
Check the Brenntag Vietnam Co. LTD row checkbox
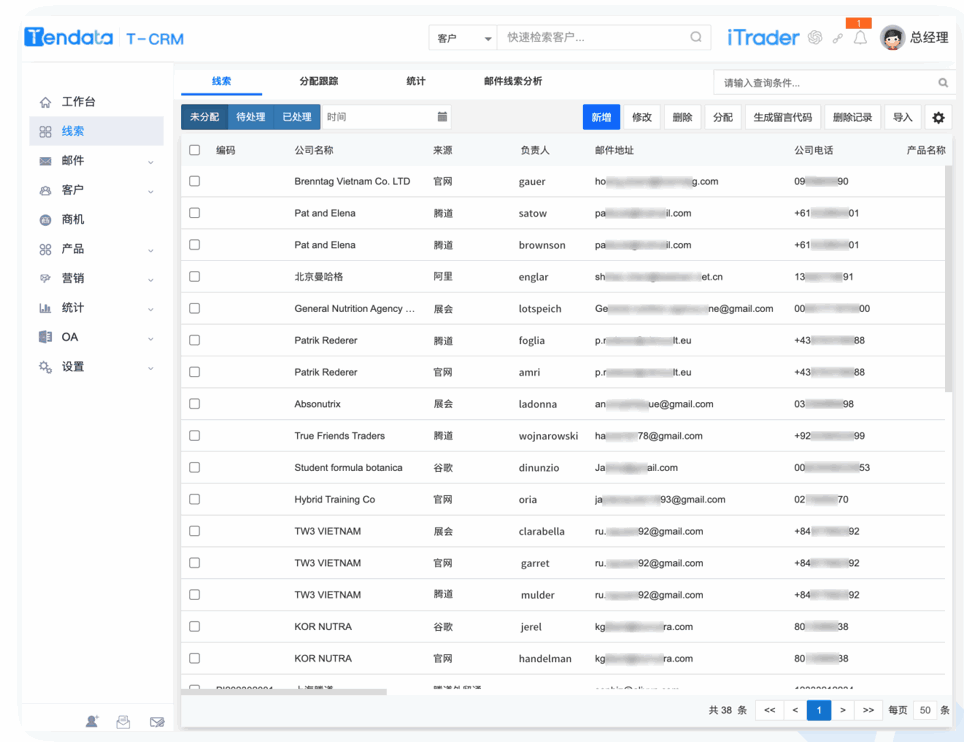click(194, 181)
